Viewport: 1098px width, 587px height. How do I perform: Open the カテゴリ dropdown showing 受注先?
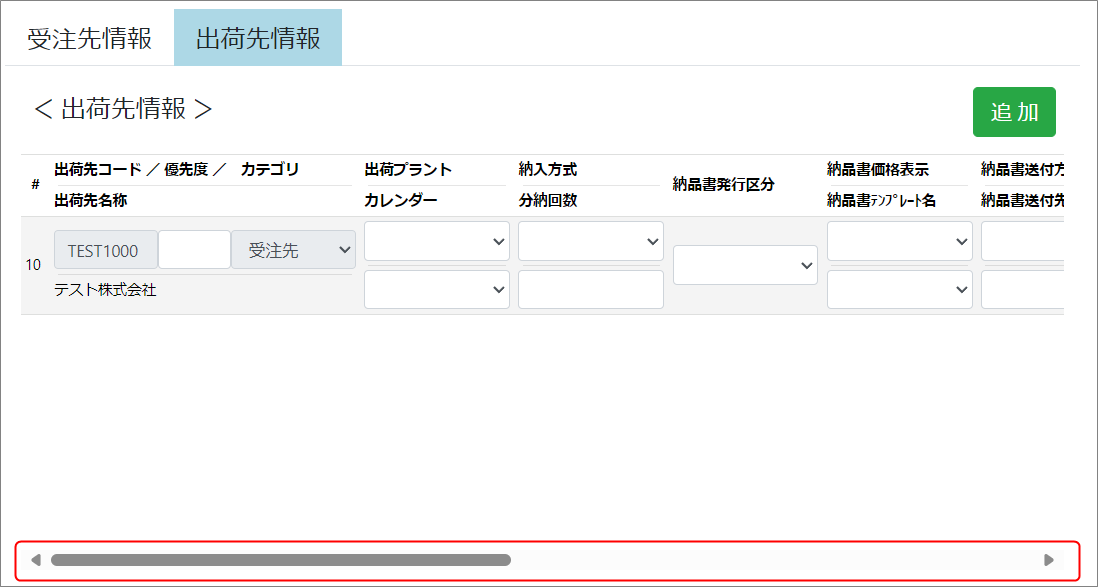tap(293, 250)
